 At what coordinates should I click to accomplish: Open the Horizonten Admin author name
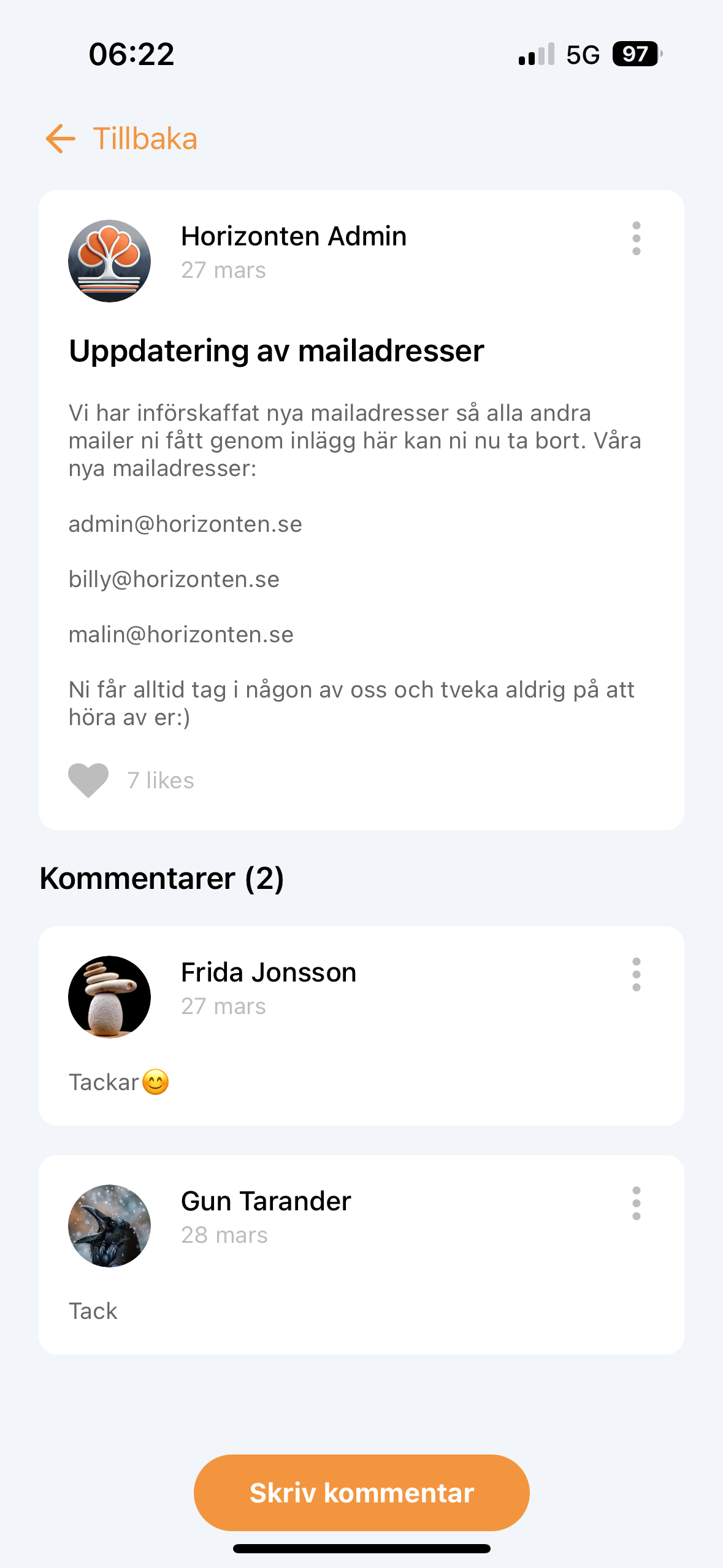pyautogui.click(x=294, y=236)
